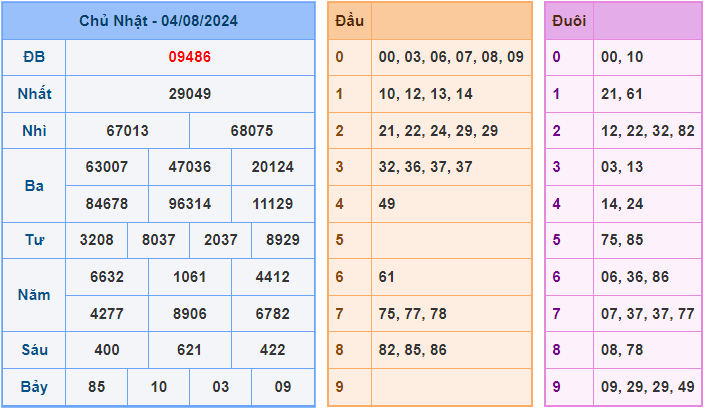Select second prize number 68075
Image resolution: width=705 pixels, height=409 pixels.
tap(251, 131)
